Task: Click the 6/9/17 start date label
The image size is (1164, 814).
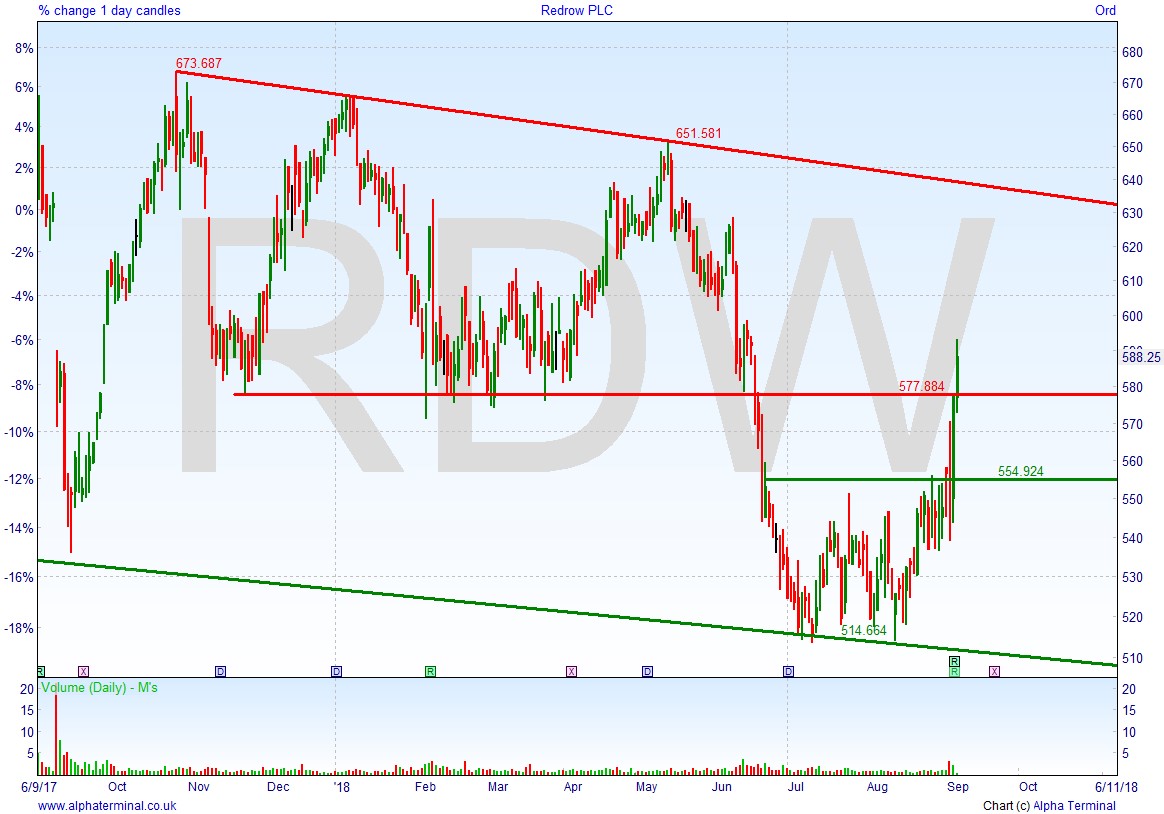Action: coord(39,787)
